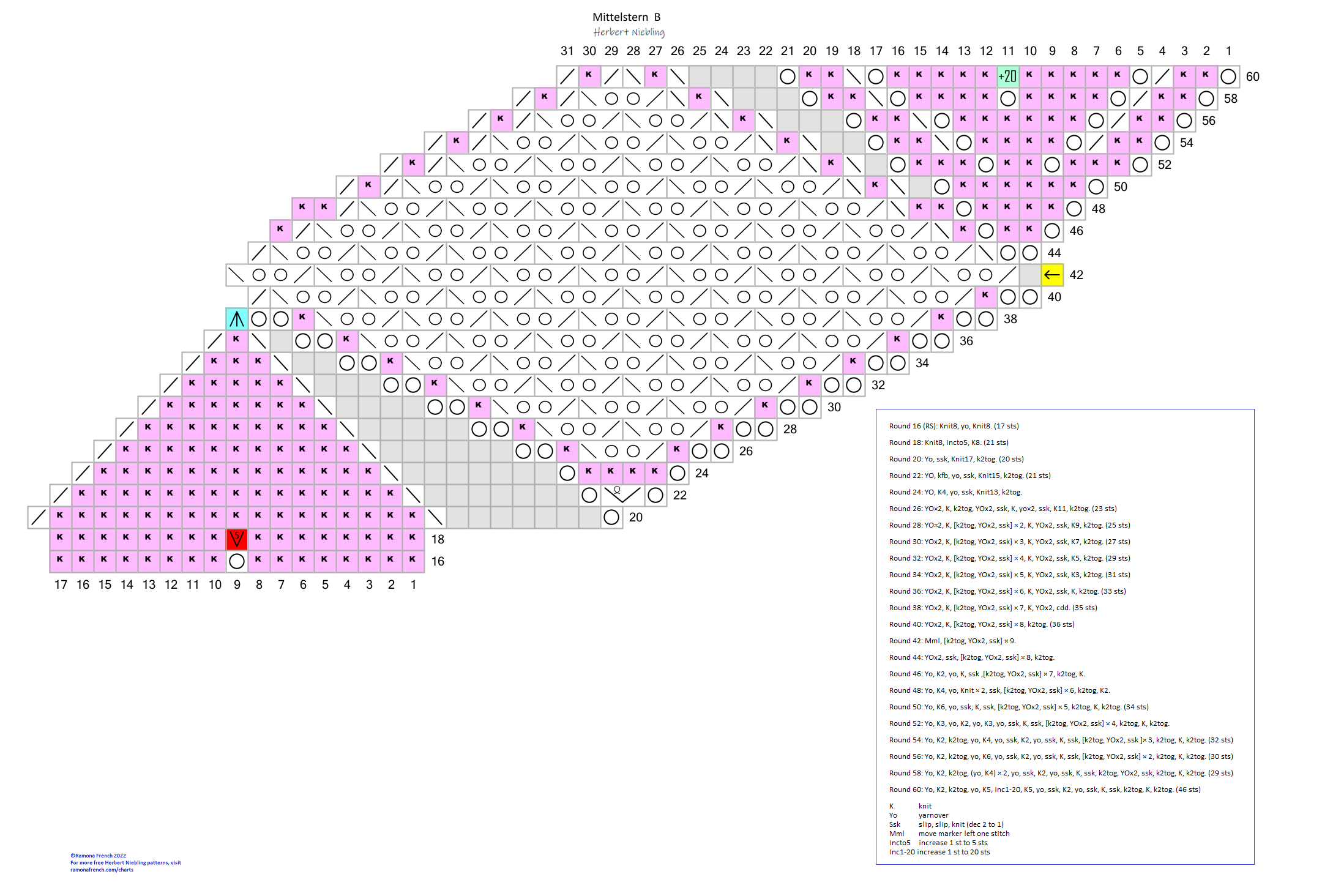The width and height of the screenshot is (1322, 896).
Task: Select the Round 60 written instruction line
Action: (x=1044, y=790)
